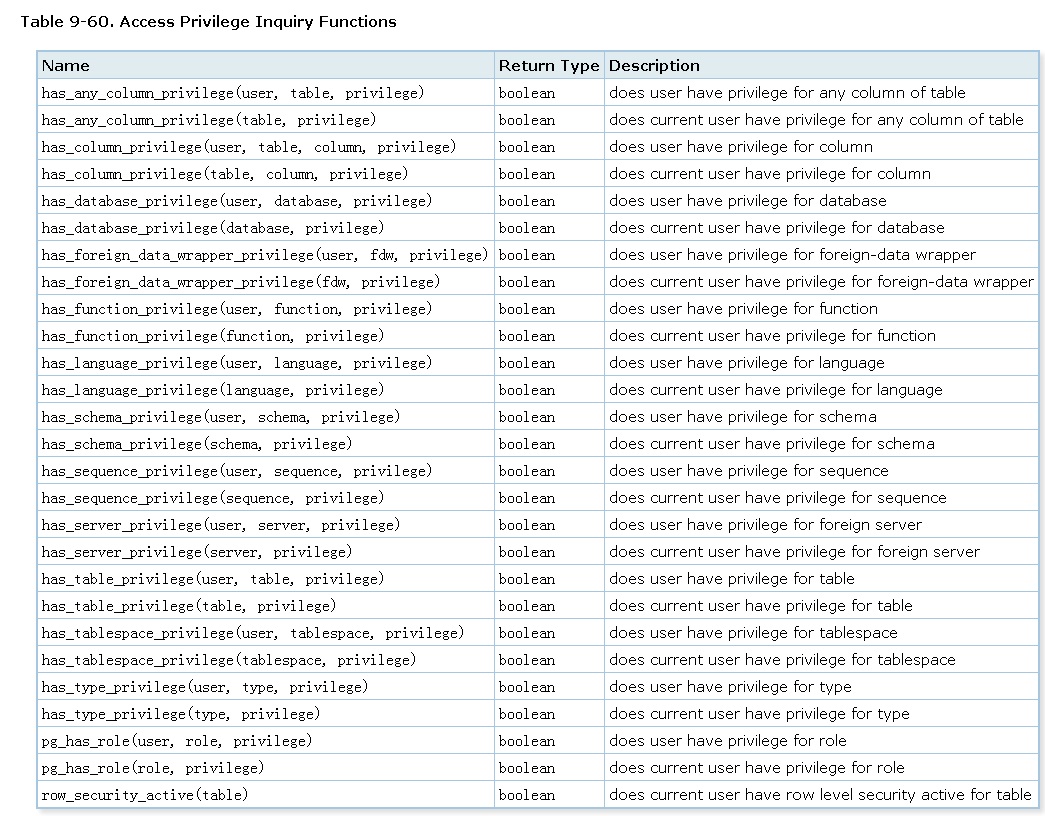
Task: Click has_function_privilege(function, privilege) entry
Action: 213,336
